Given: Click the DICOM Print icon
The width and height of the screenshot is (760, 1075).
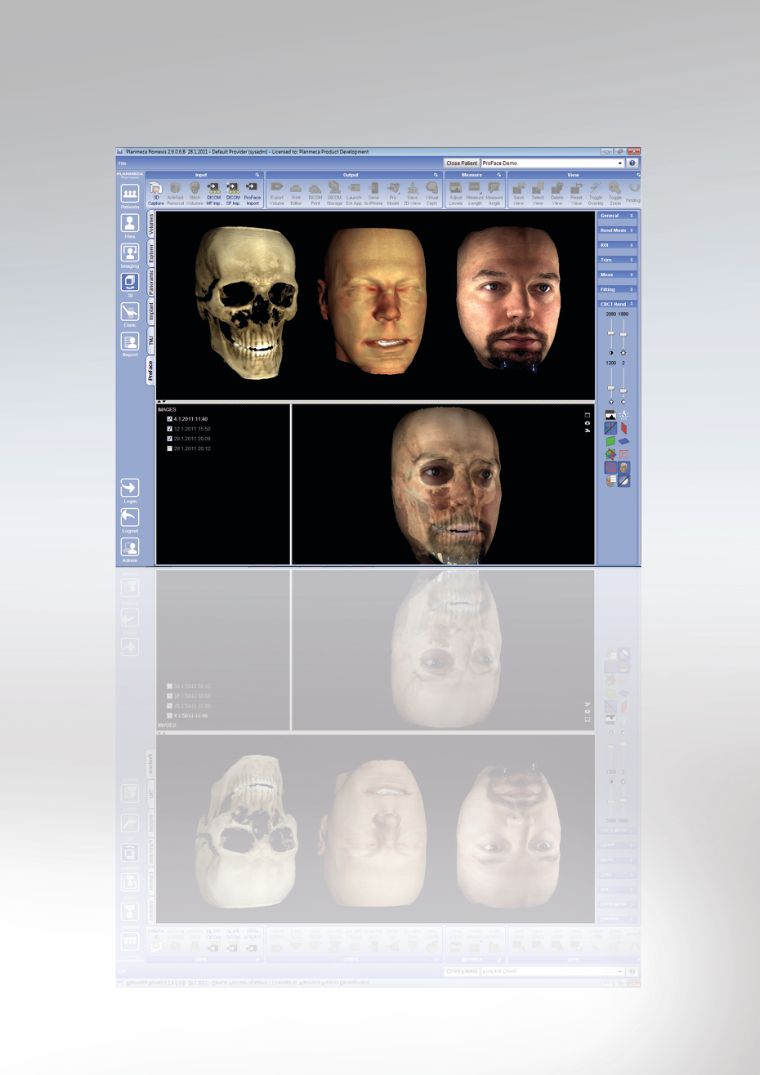Looking at the screenshot, I should [315, 193].
